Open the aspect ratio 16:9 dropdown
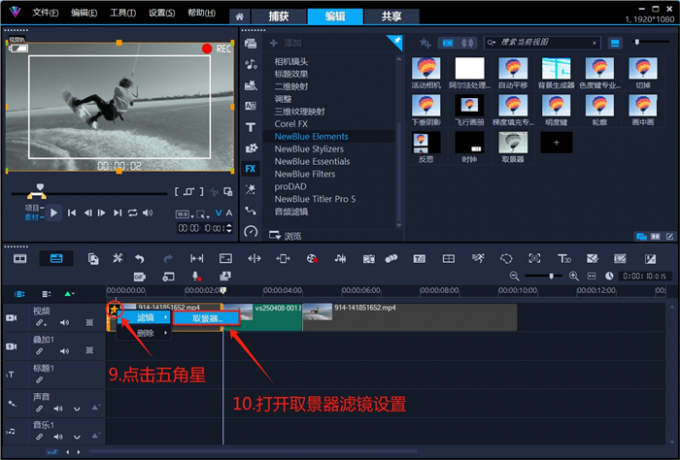This screenshot has height=460, width=680. [184, 214]
